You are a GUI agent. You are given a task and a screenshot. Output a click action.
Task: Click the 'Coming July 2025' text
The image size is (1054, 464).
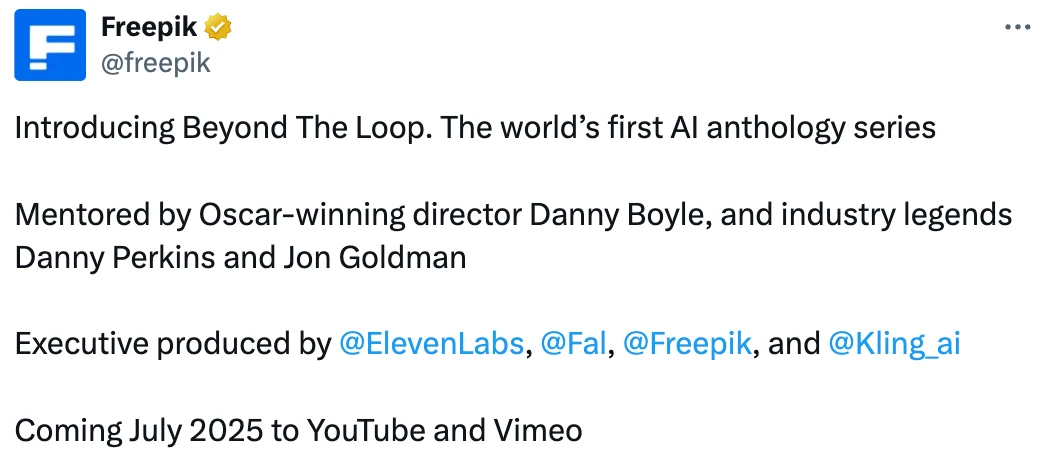click(x=139, y=430)
